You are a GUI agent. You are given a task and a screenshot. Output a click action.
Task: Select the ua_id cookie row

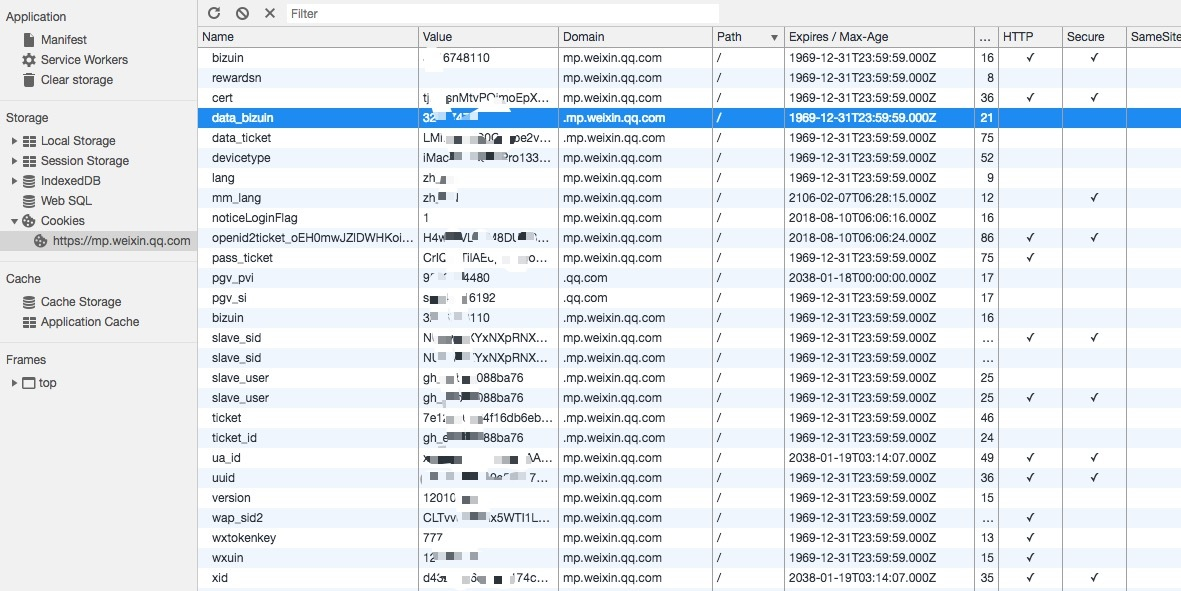[x=689, y=458]
